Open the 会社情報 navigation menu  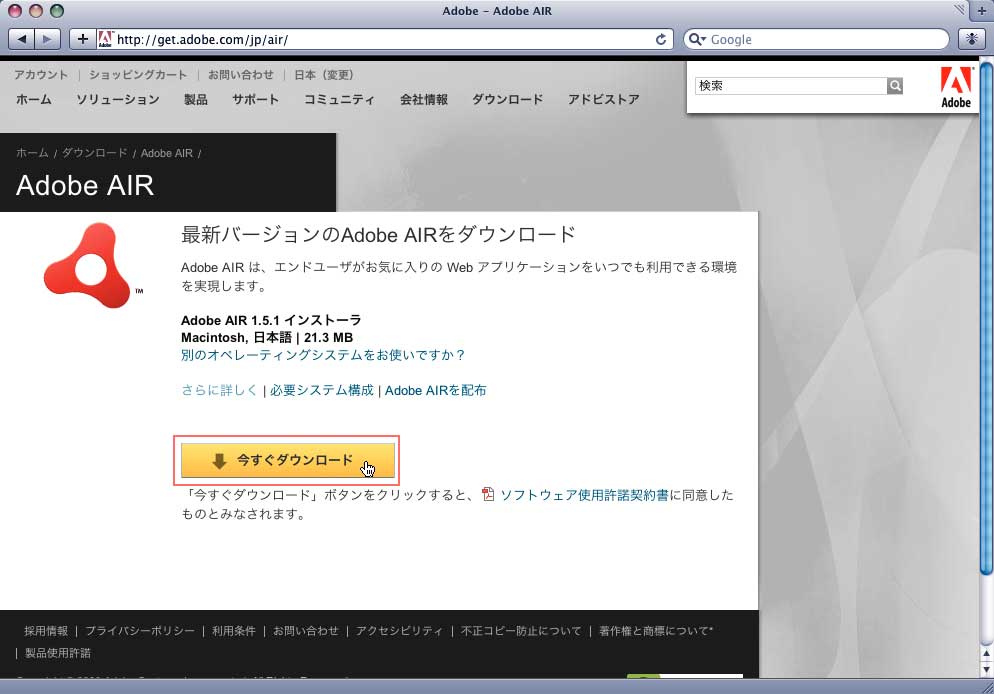423,99
